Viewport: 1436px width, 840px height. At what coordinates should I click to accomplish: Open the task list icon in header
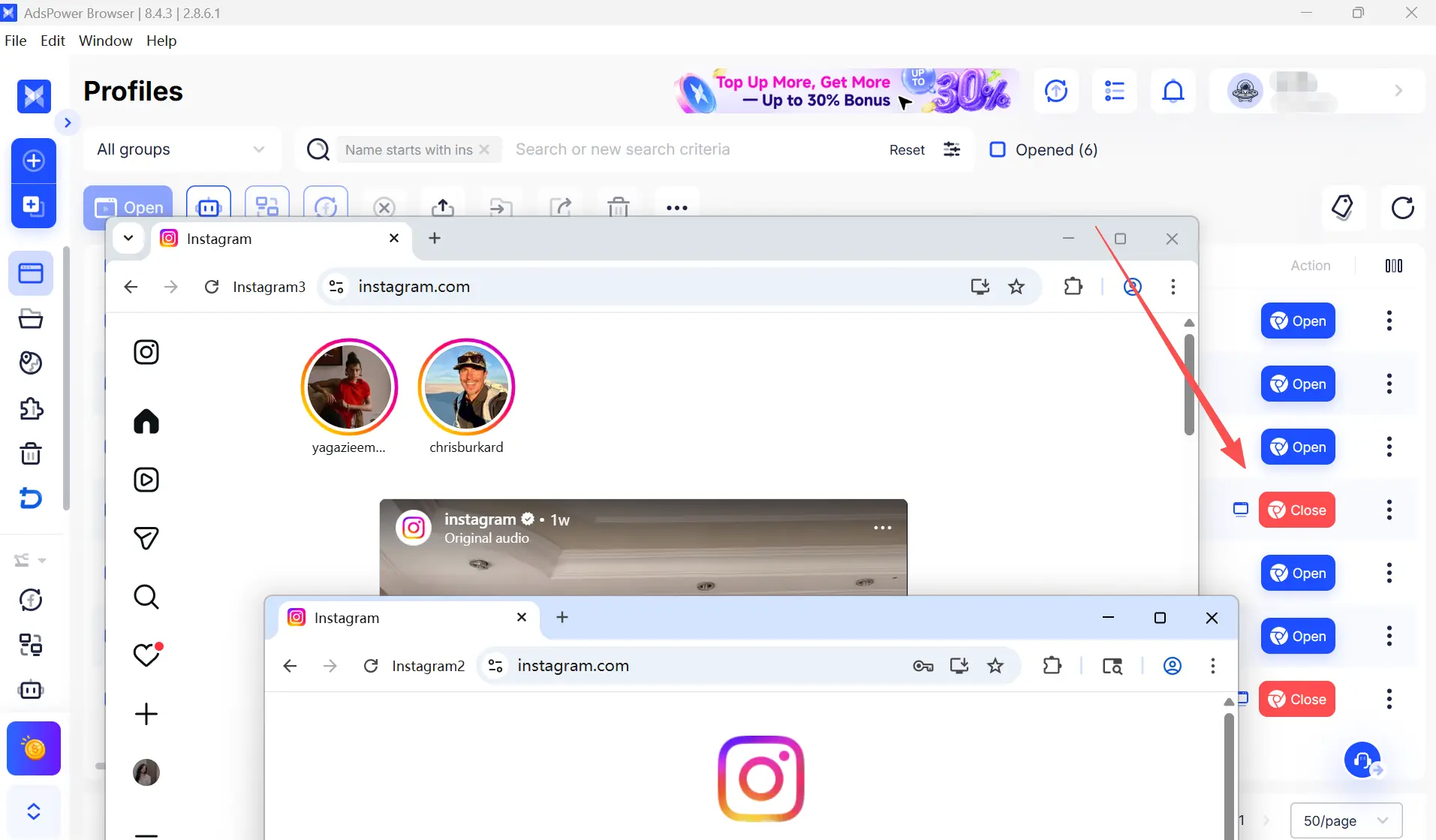point(1115,91)
